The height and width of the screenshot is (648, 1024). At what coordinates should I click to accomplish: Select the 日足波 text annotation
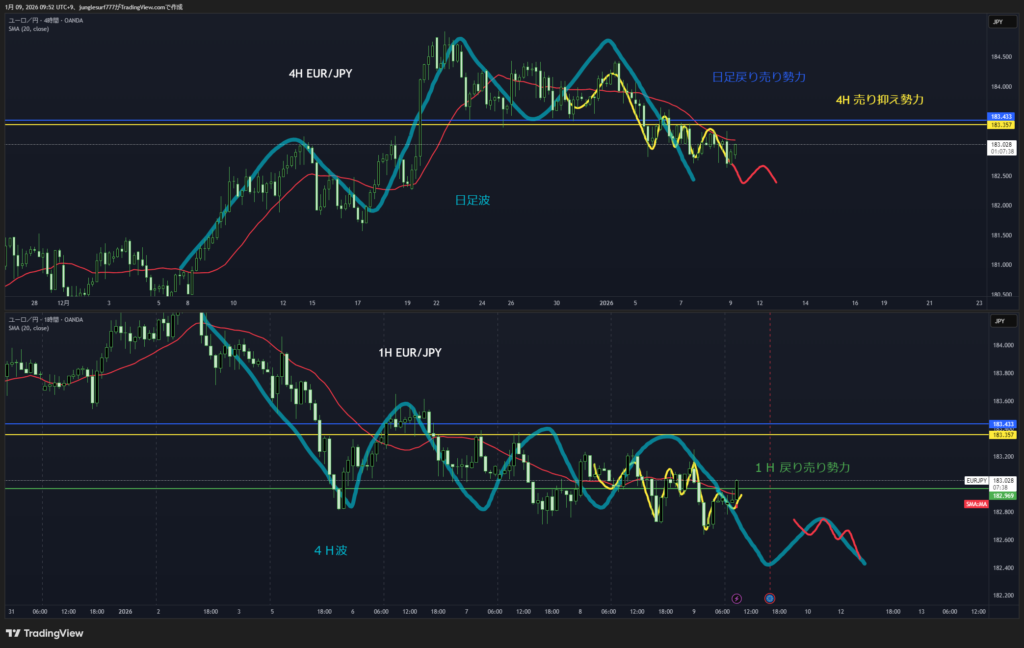(x=473, y=200)
